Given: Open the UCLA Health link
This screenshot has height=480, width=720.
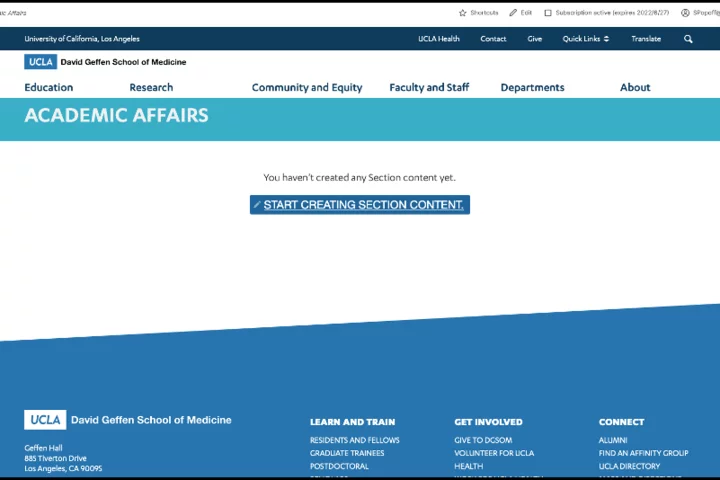Looking at the screenshot, I should click(x=439, y=39).
